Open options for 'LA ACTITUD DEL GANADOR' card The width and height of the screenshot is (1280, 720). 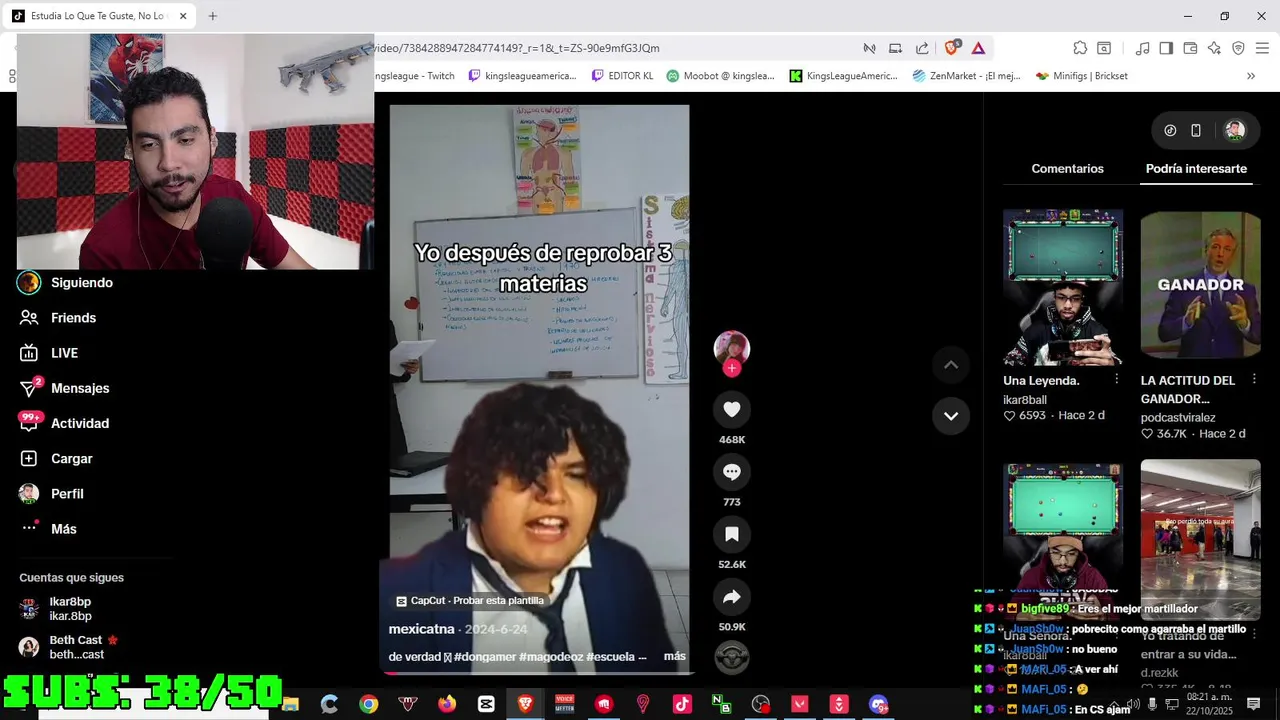coord(1254,380)
